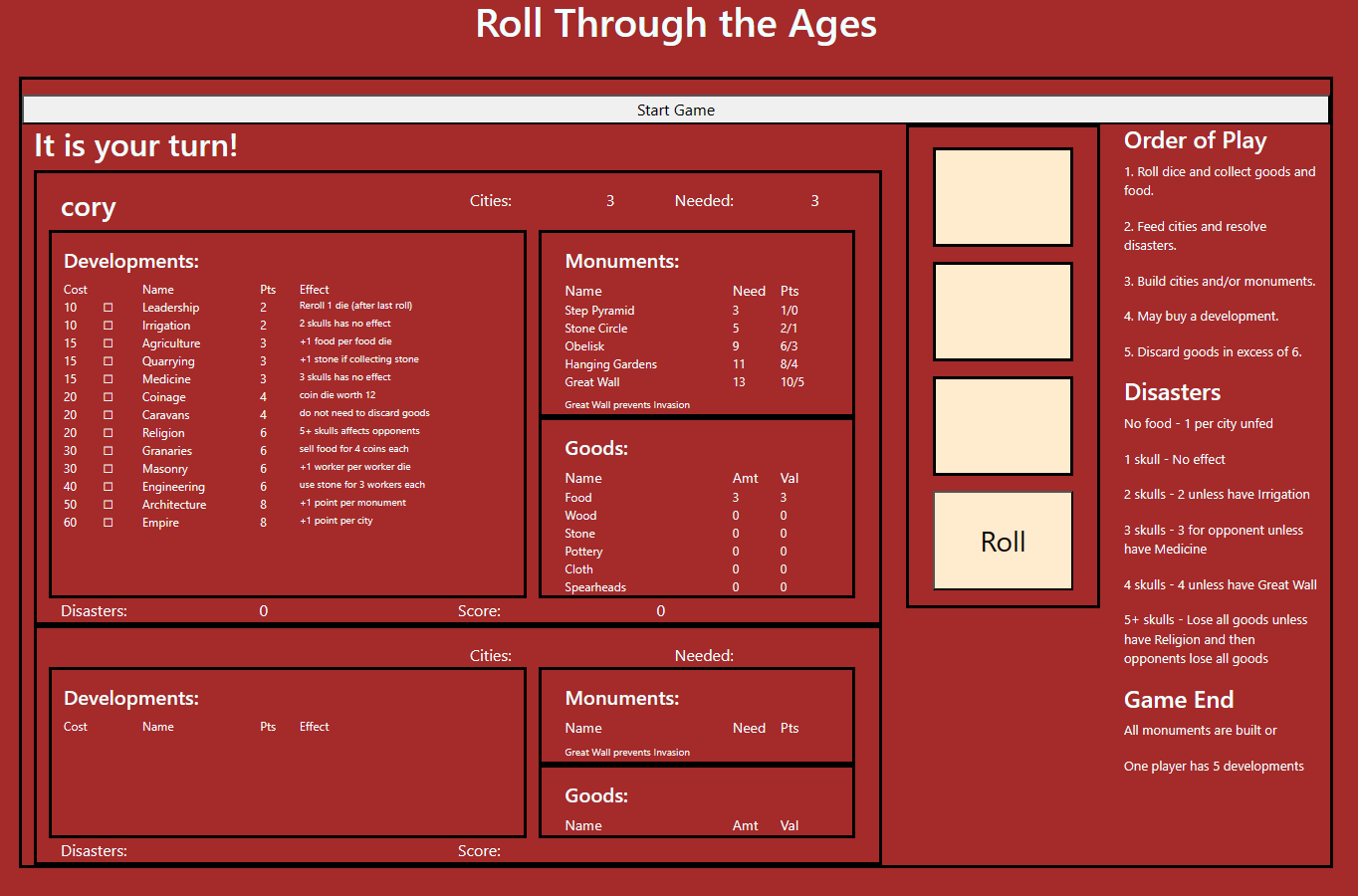Check the Caravans development checkbox
The height and width of the screenshot is (896, 1358).
[x=110, y=415]
